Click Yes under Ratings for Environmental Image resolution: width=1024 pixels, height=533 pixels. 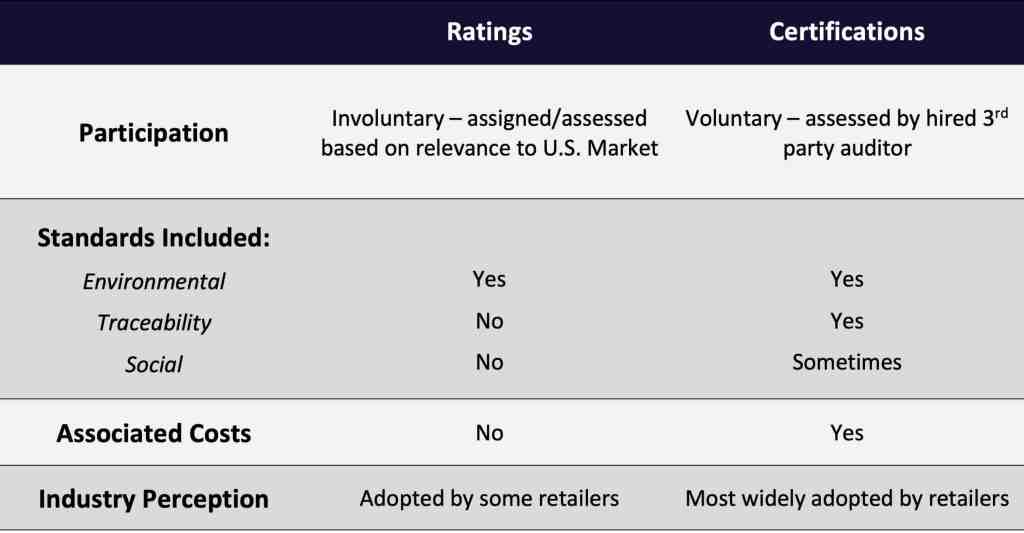(x=489, y=279)
